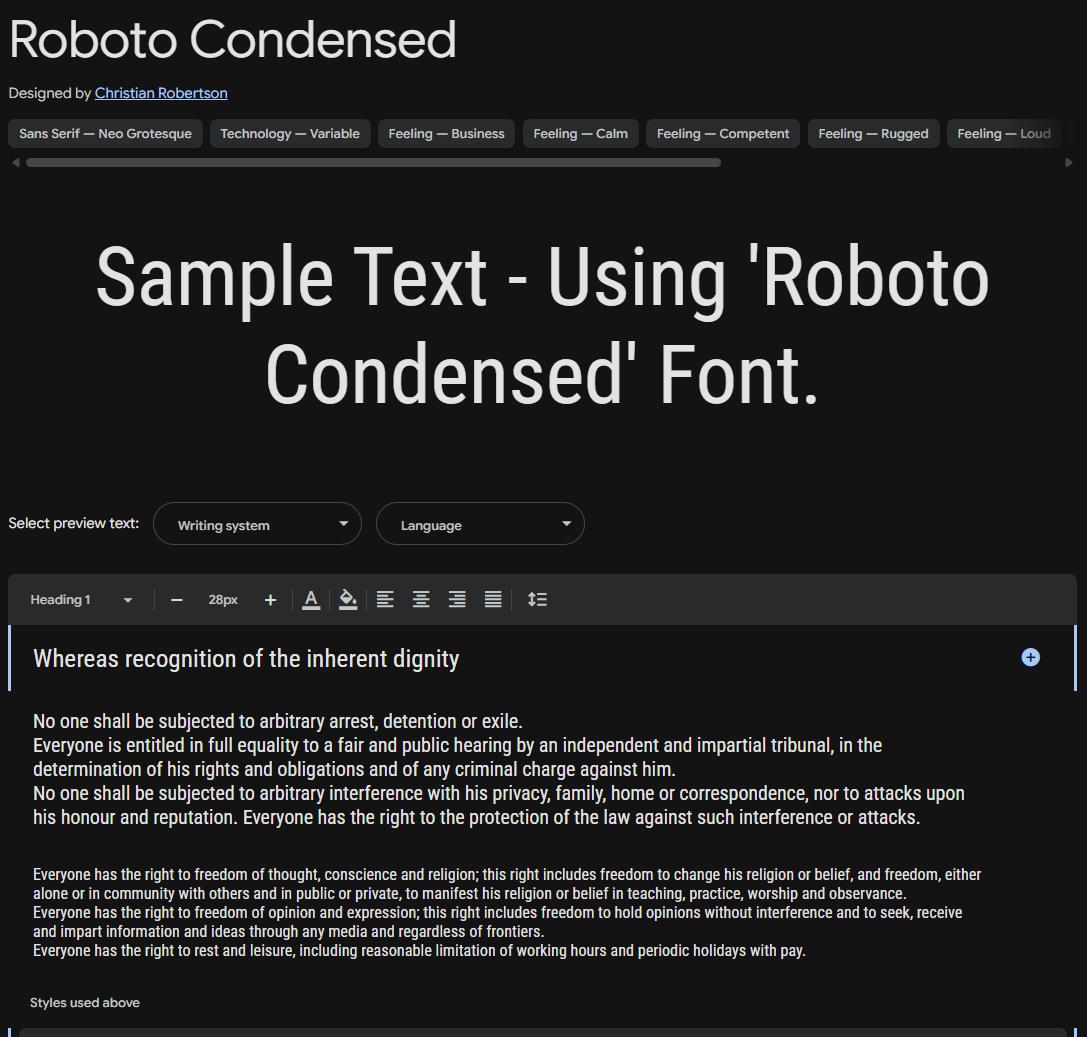Open the Language dropdown

pyautogui.click(x=480, y=523)
